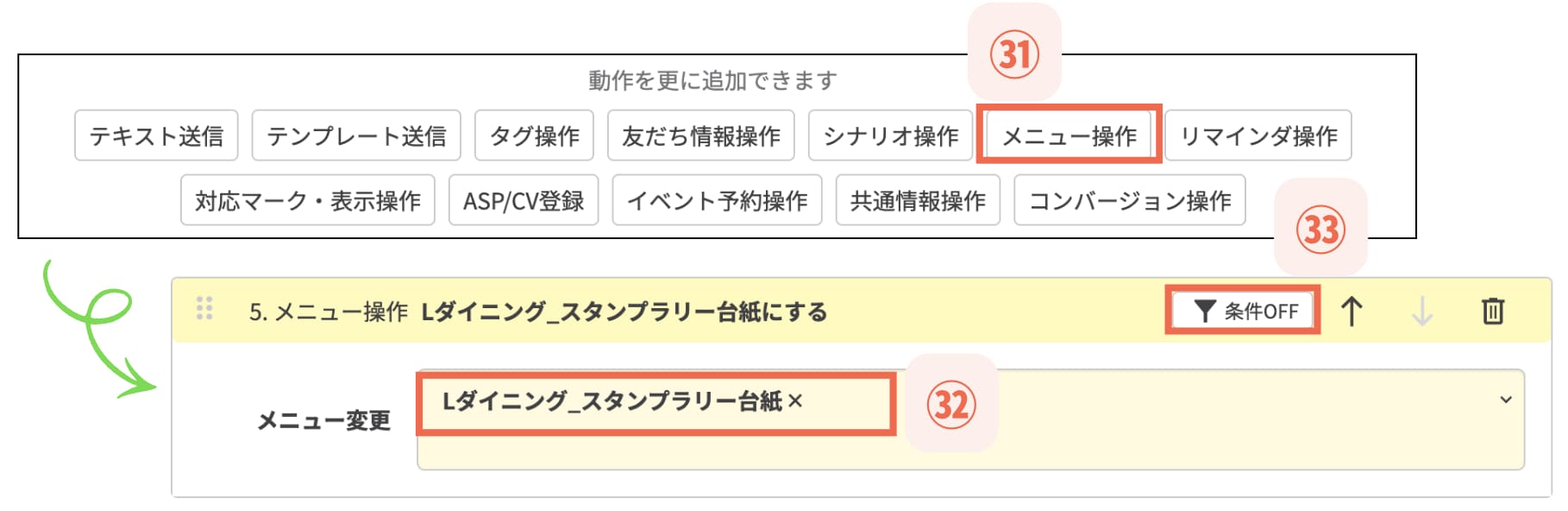
Task: Click the タグ操作 button
Action: [x=534, y=135]
